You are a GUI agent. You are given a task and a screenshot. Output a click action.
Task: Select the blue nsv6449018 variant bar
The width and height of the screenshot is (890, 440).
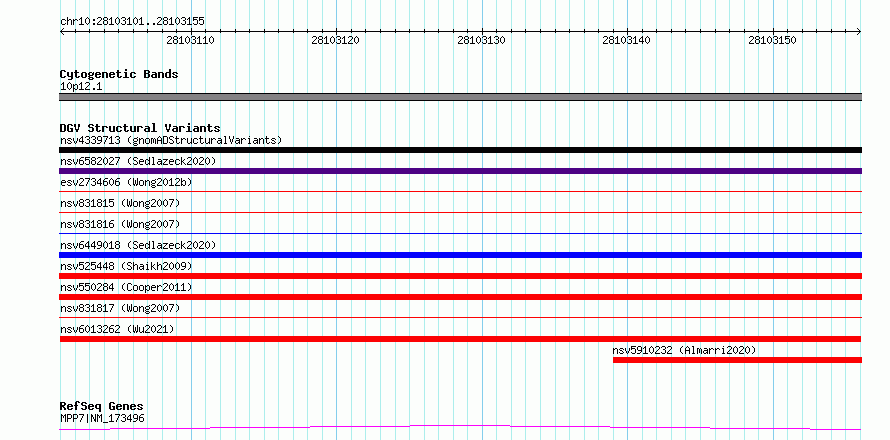coord(460,255)
